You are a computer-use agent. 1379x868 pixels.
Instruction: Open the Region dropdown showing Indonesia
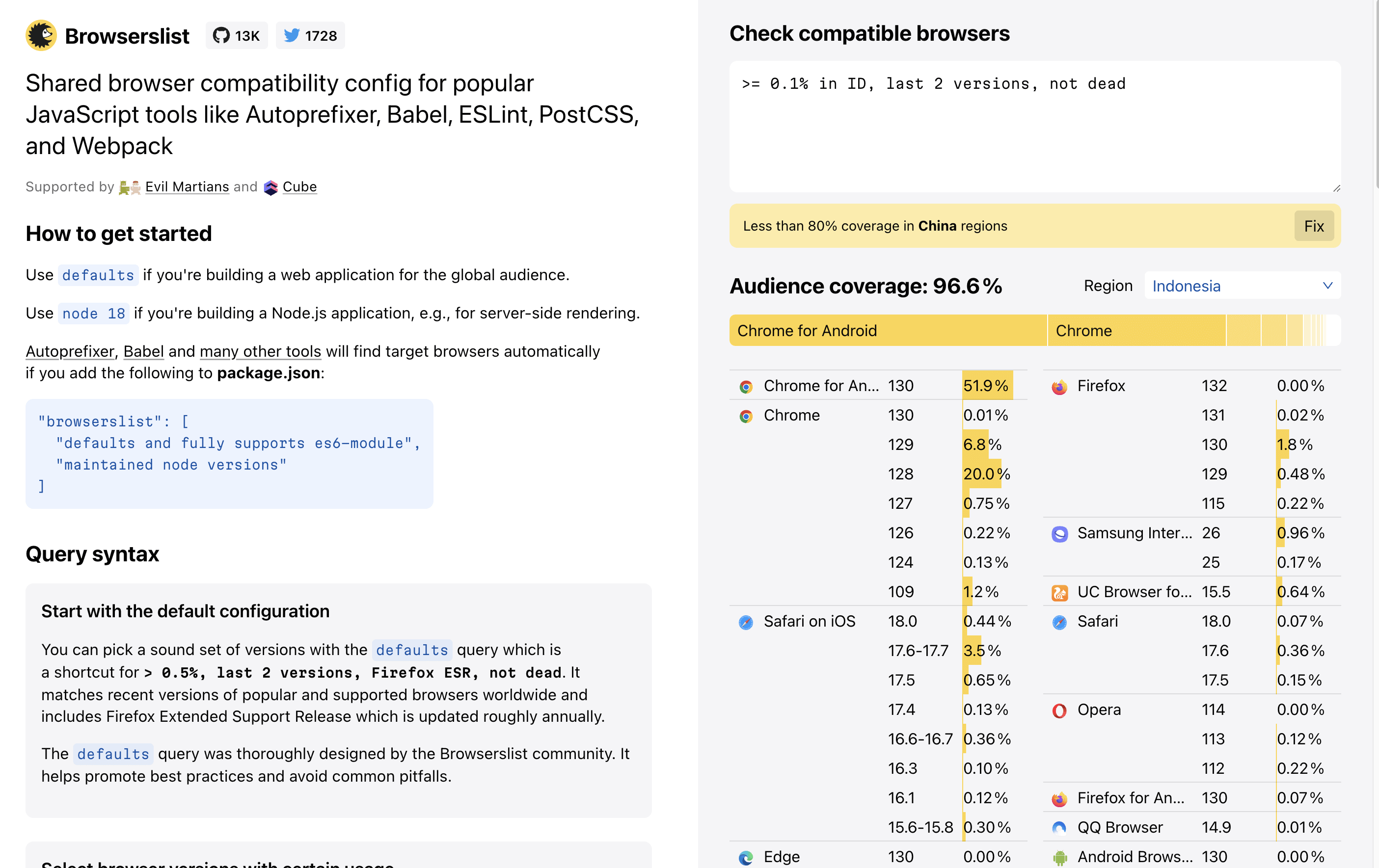(1242, 285)
